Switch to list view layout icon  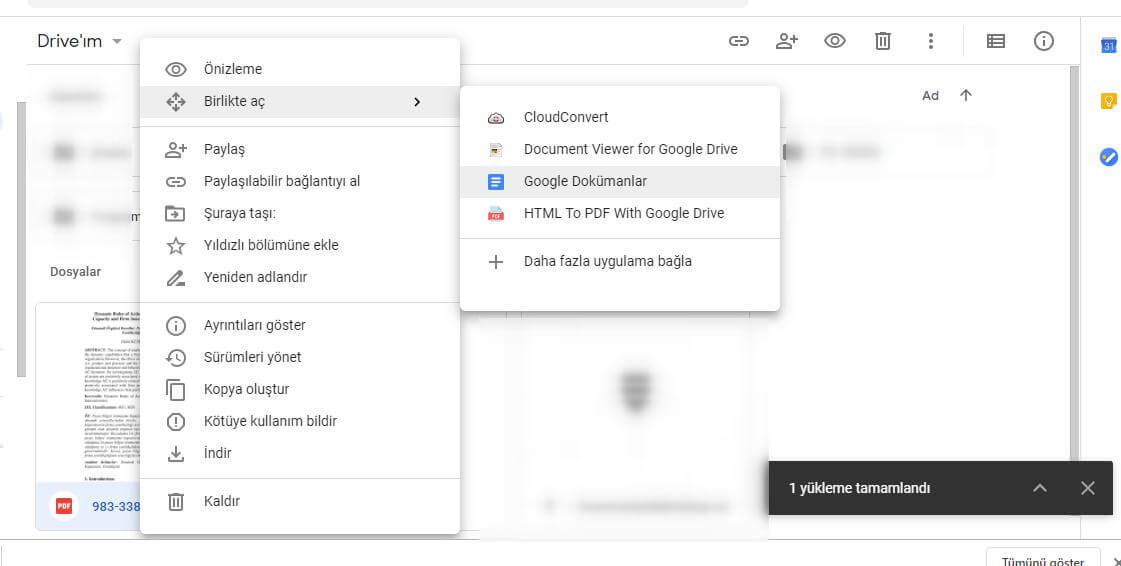(x=995, y=41)
